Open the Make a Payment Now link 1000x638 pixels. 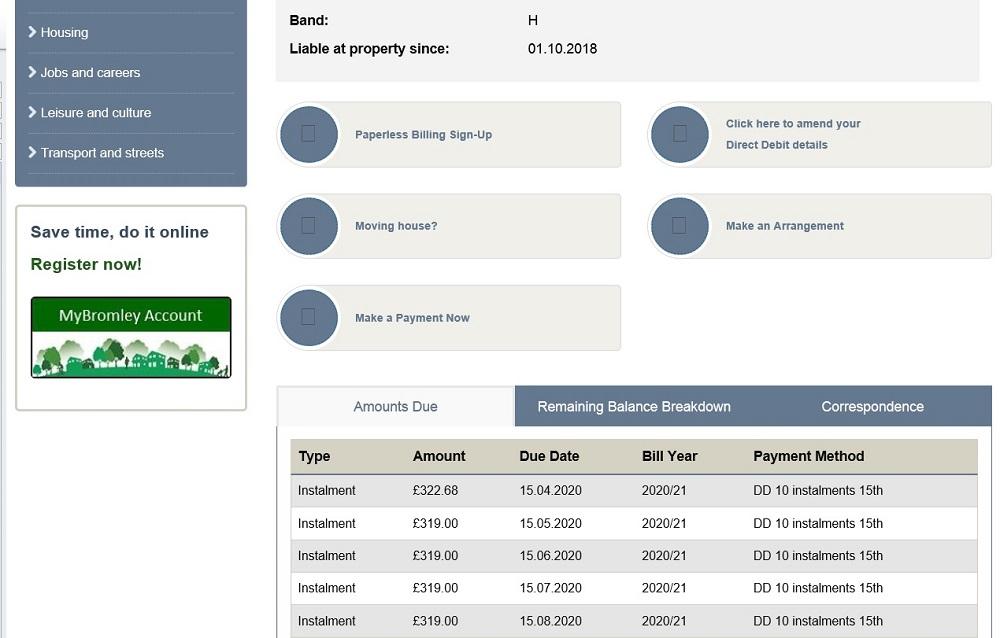[x=412, y=318]
